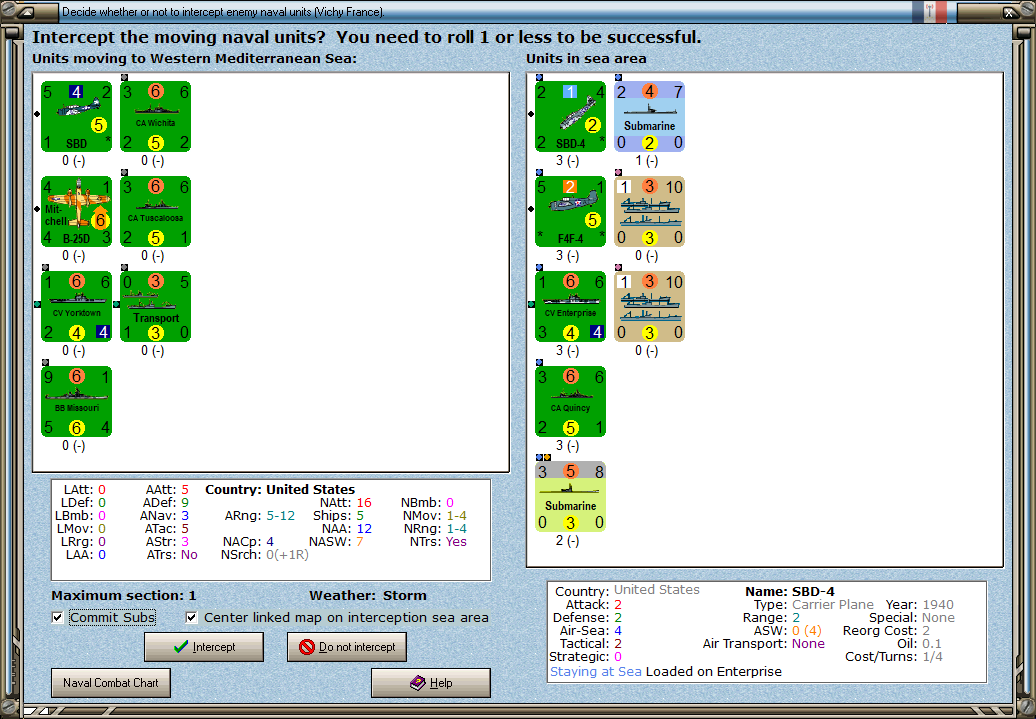Choose the CV Yorktown carrier unit
Screen dimensions: 1036x719
[x=76, y=307]
